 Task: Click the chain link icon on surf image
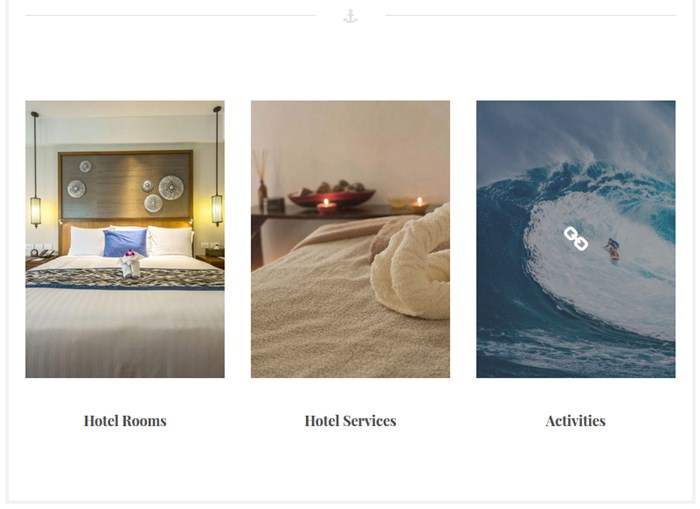tap(575, 239)
